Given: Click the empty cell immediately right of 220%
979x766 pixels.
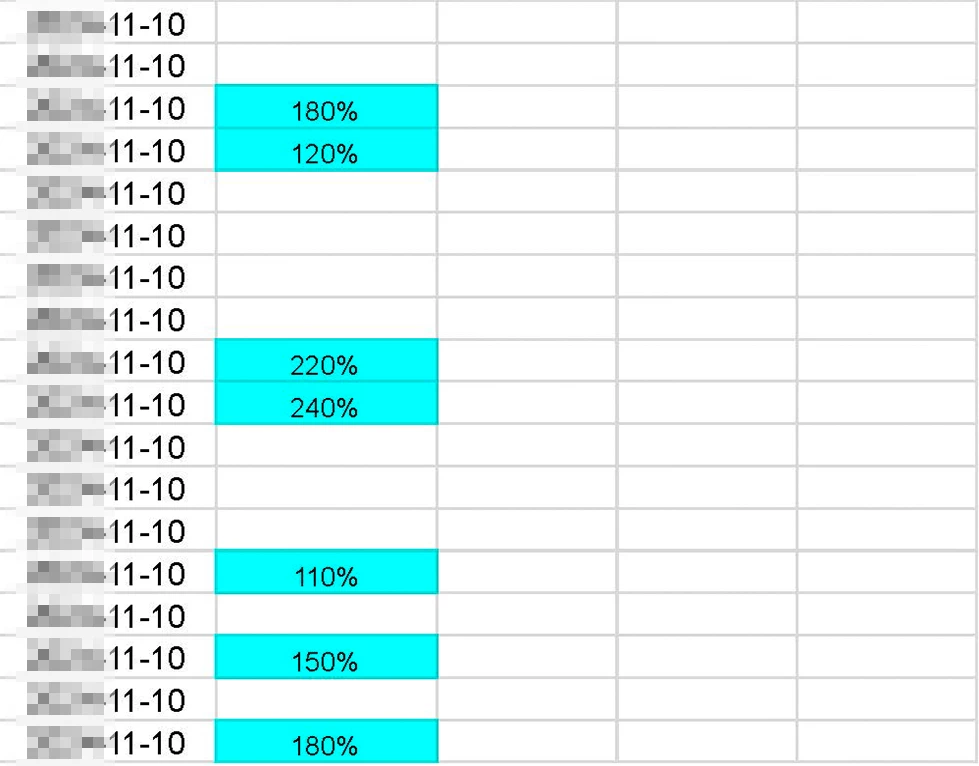Looking at the screenshot, I should [528, 360].
